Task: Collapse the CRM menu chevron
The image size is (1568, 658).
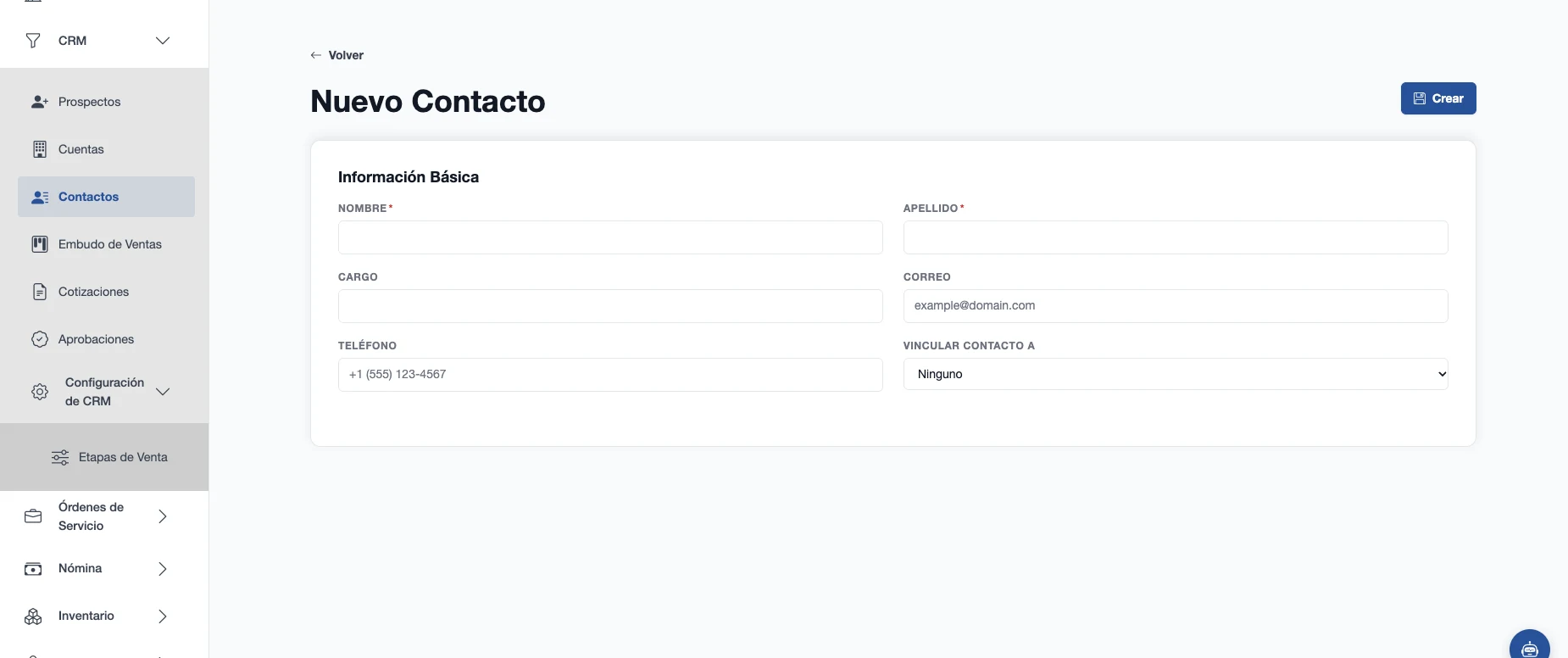Action: click(163, 41)
